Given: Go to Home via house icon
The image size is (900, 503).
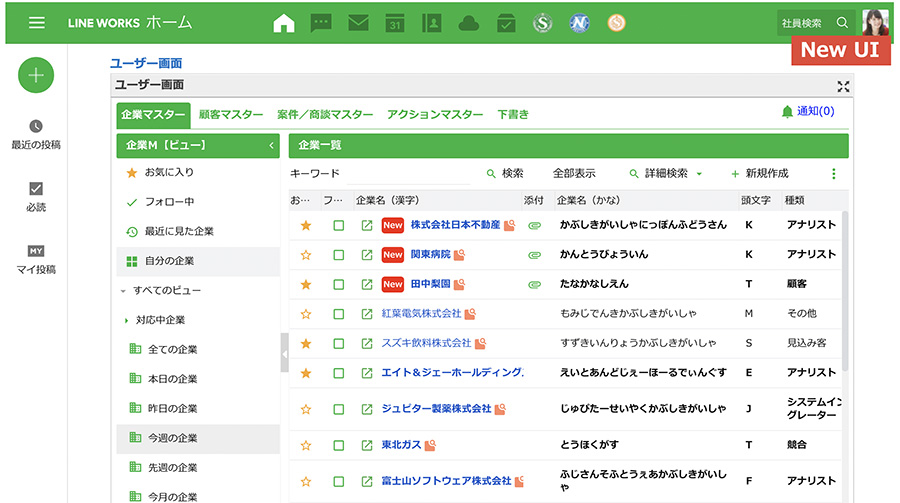Looking at the screenshot, I should pos(284,22).
